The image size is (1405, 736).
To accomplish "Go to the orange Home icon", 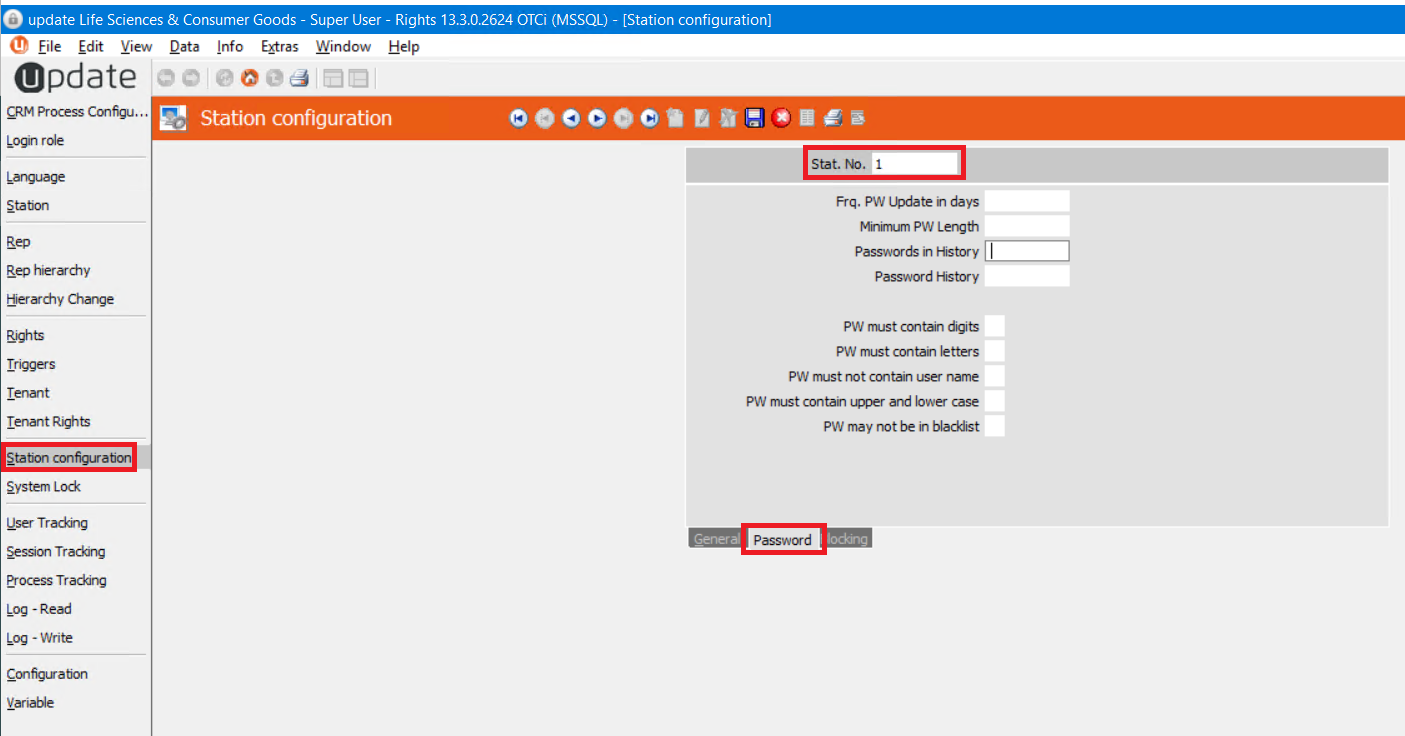I will click(x=249, y=78).
